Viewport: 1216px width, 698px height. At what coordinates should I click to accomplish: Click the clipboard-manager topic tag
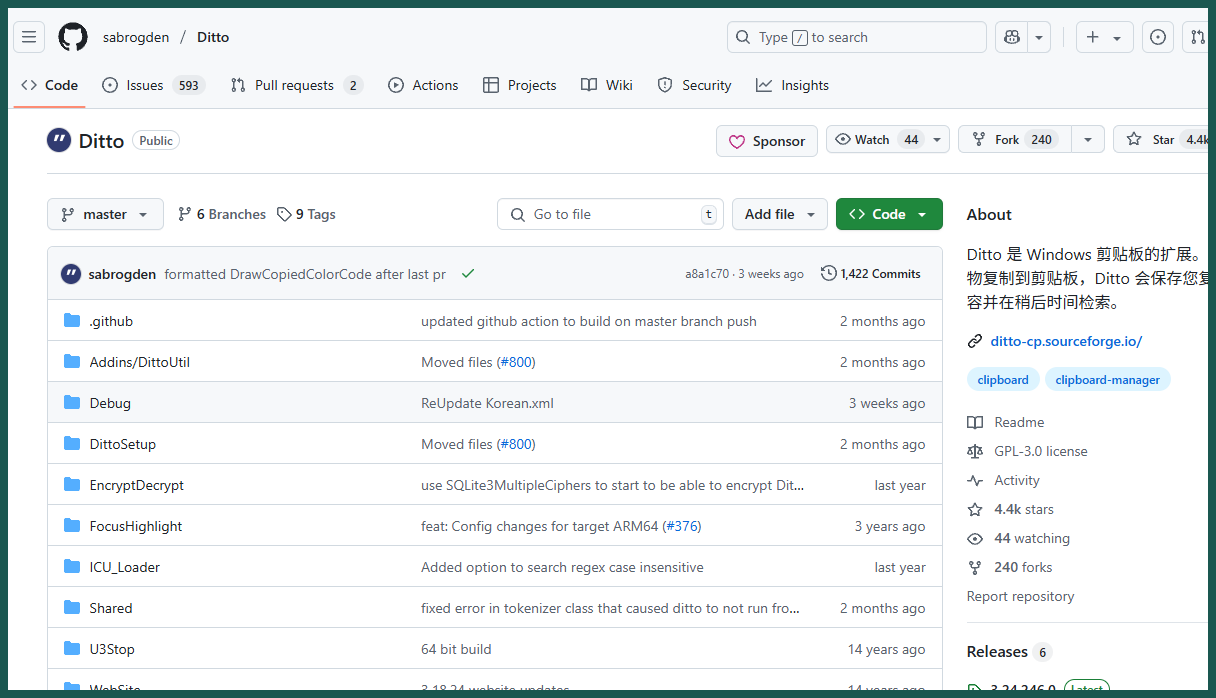click(1108, 380)
